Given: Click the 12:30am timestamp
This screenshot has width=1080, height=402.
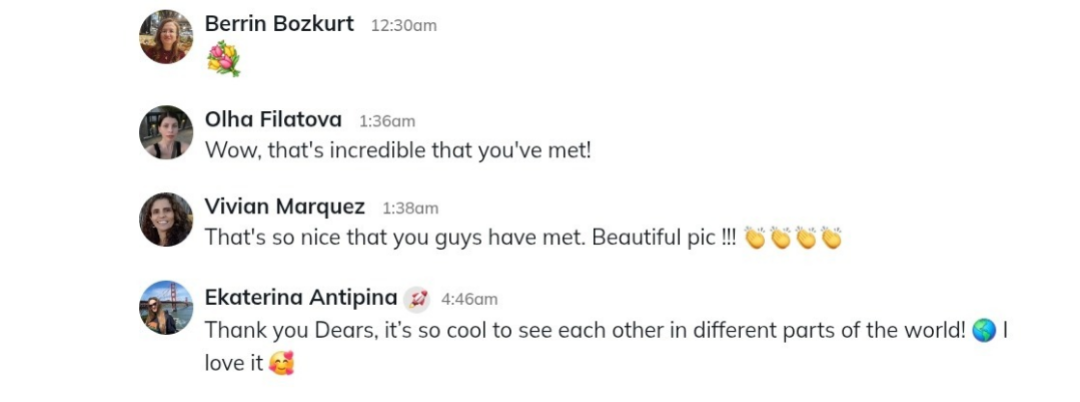Looking at the screenshot, I should click(x=403, y=25).
